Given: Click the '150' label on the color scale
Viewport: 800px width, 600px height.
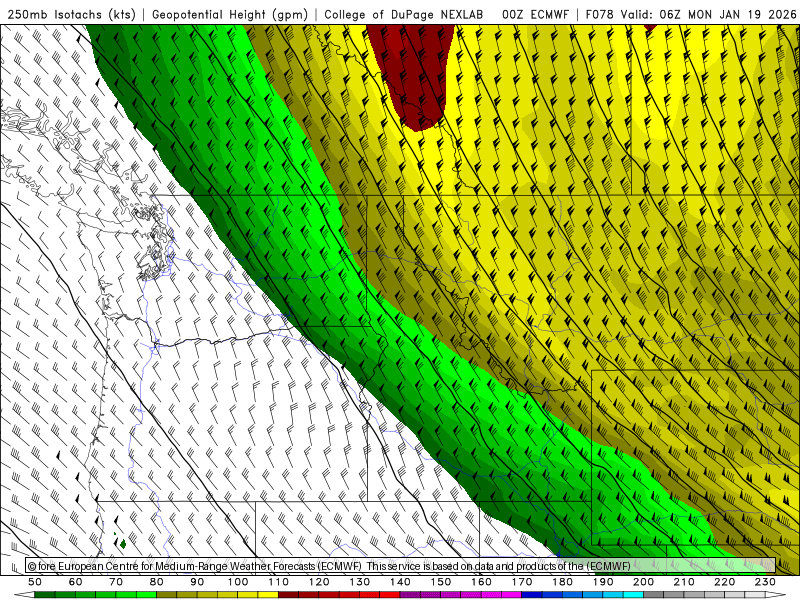Looking at the screenshot, I should point(440,582).
